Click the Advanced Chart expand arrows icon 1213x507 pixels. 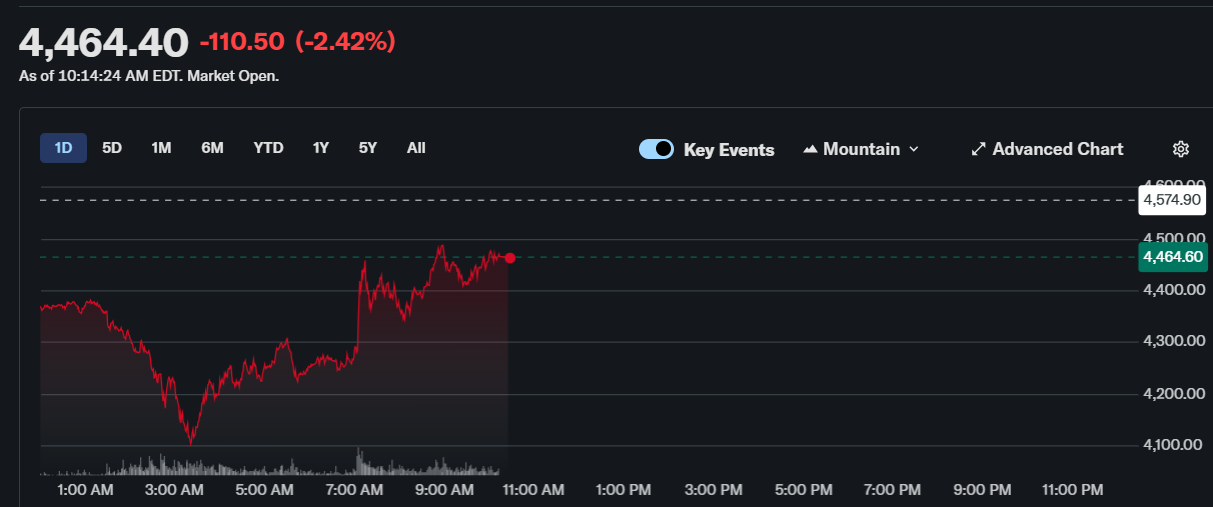pos(978,149)
